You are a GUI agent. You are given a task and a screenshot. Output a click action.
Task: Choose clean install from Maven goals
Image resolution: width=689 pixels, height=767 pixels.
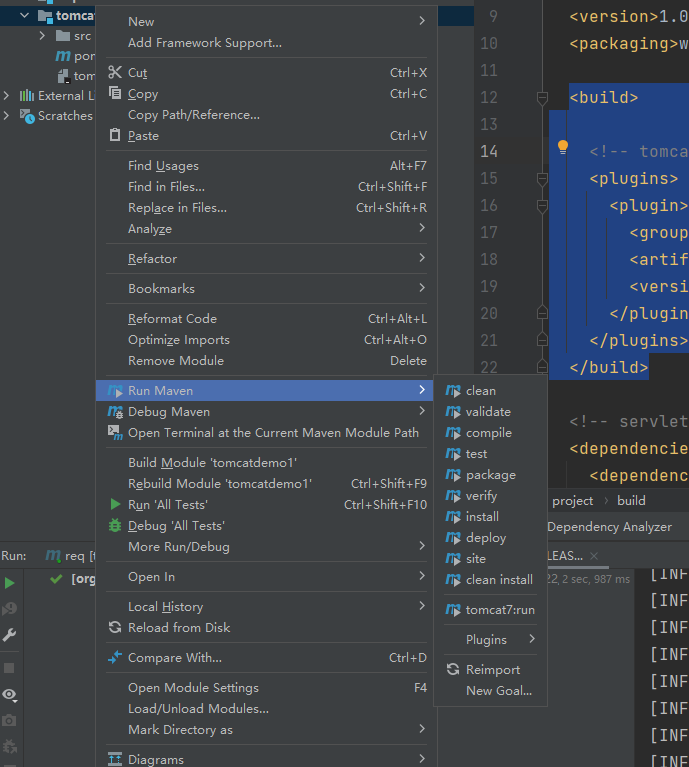(499, 580)
